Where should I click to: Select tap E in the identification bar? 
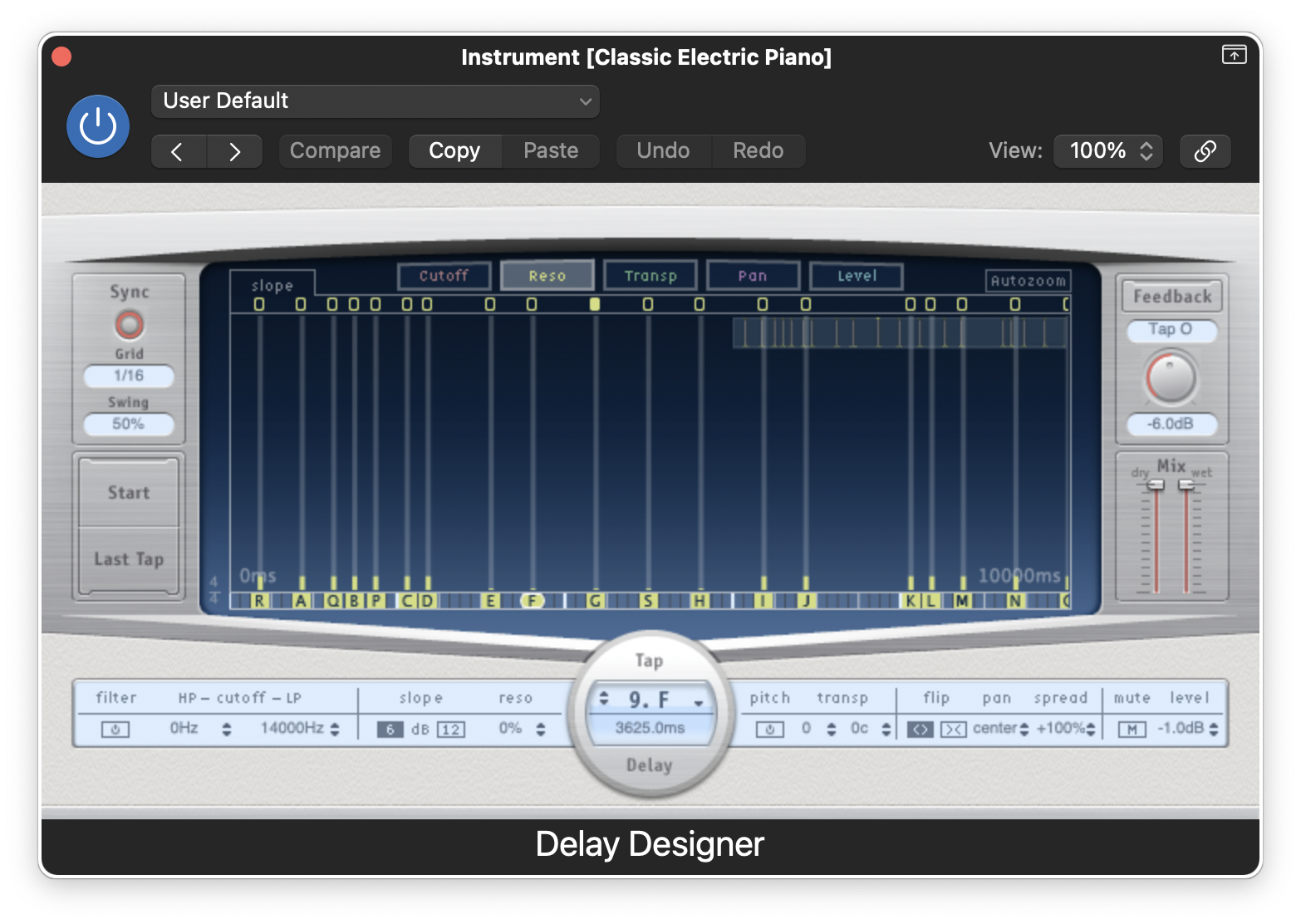[491, 601]
